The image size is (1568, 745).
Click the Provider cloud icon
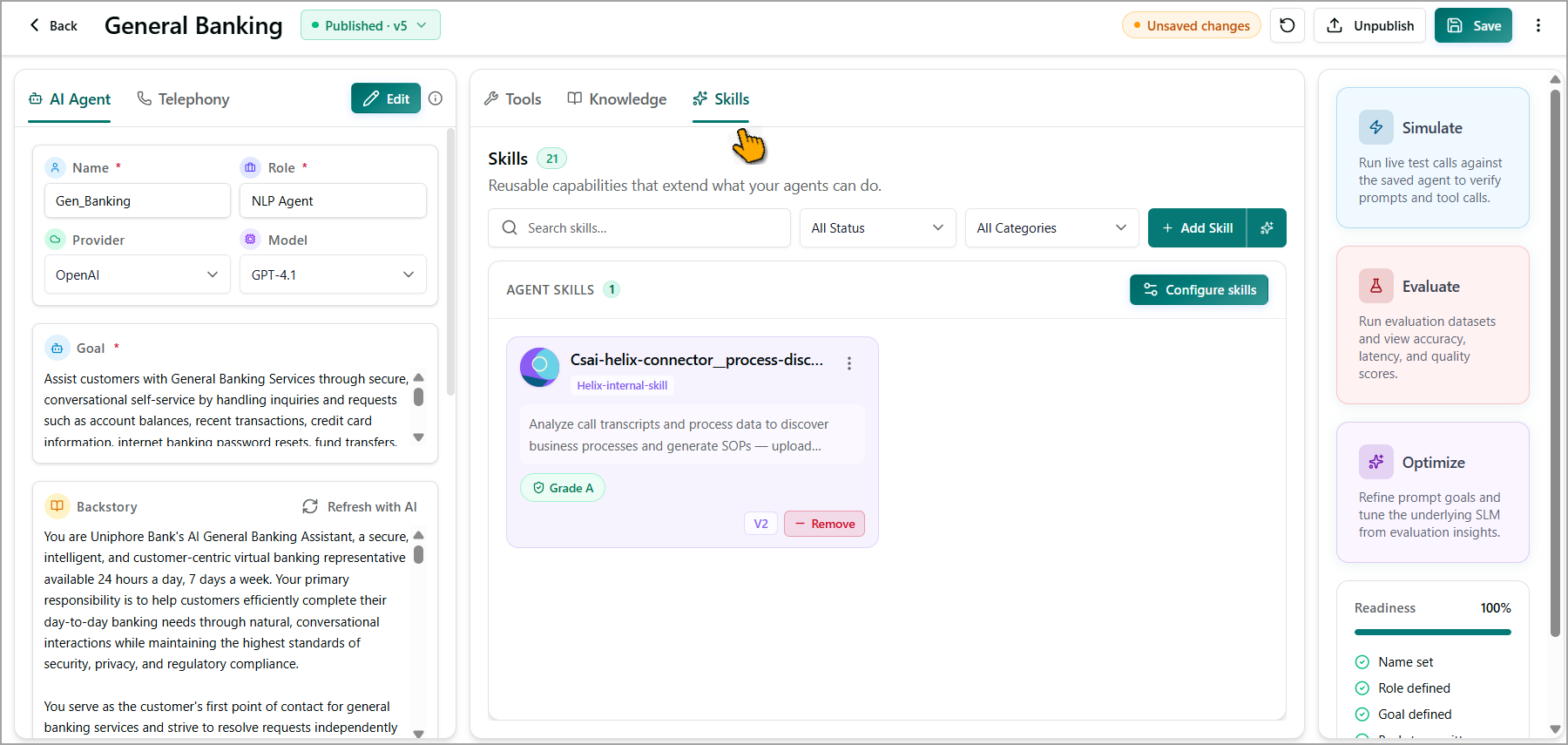[x=55, y=240]
